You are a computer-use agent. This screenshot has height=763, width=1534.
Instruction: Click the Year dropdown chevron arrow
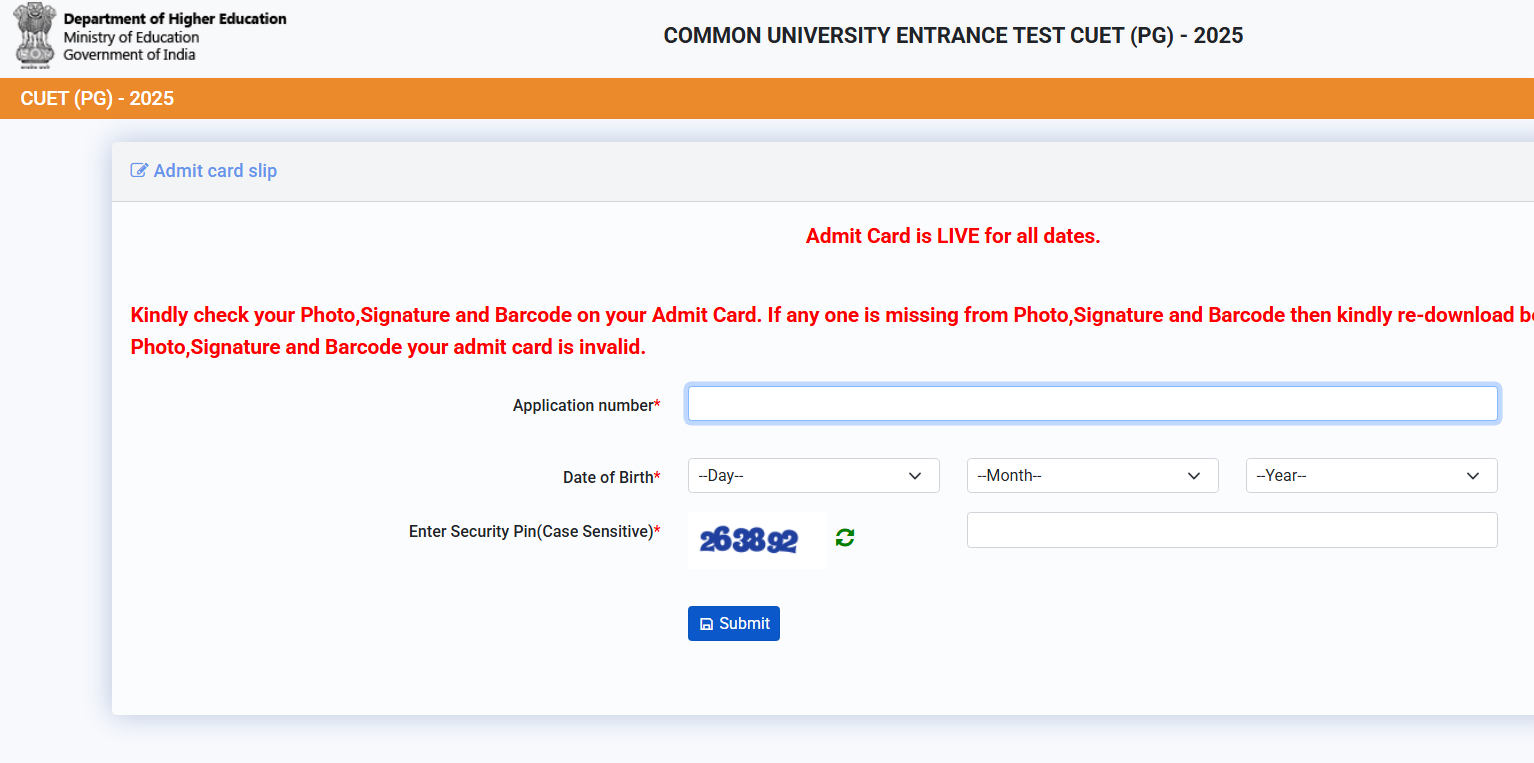click(x=1472, y=476)
